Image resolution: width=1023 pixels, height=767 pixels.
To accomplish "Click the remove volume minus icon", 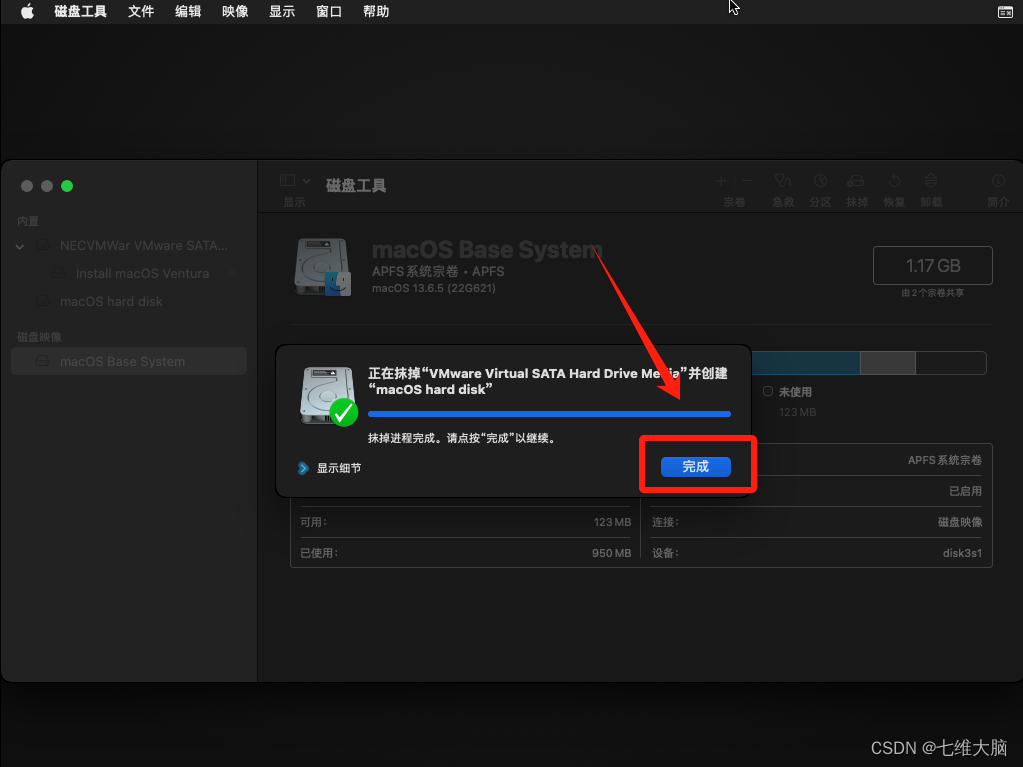I will (747, 181).
